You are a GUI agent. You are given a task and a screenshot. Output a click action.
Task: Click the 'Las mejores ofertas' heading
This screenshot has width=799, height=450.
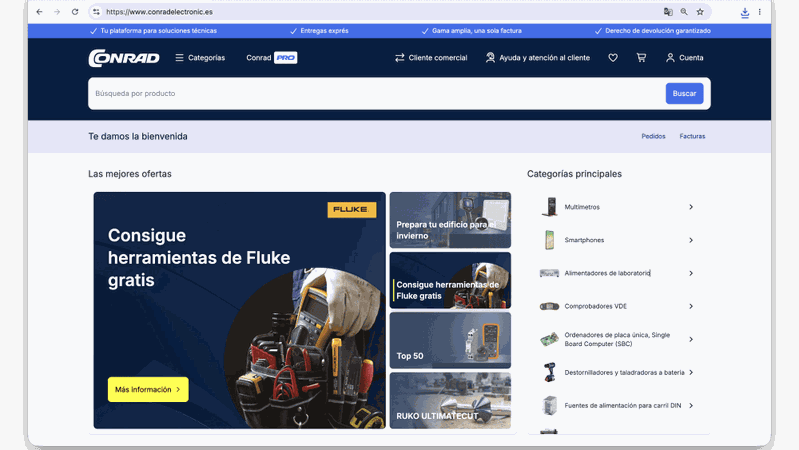(x=130, y=174)
